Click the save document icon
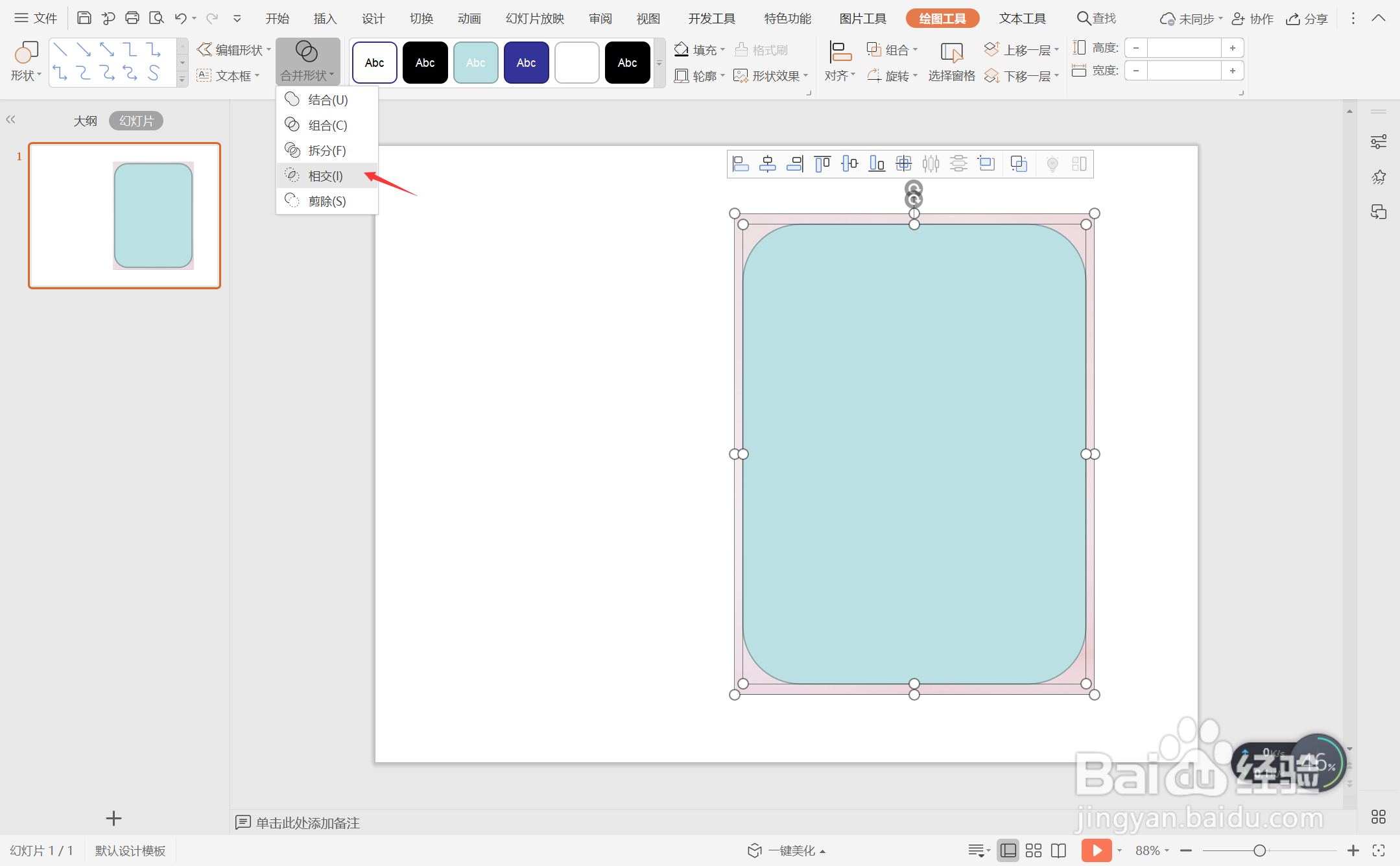Image resolution: width=1400 pixels, height=866 pixels. tap(84, 18)
